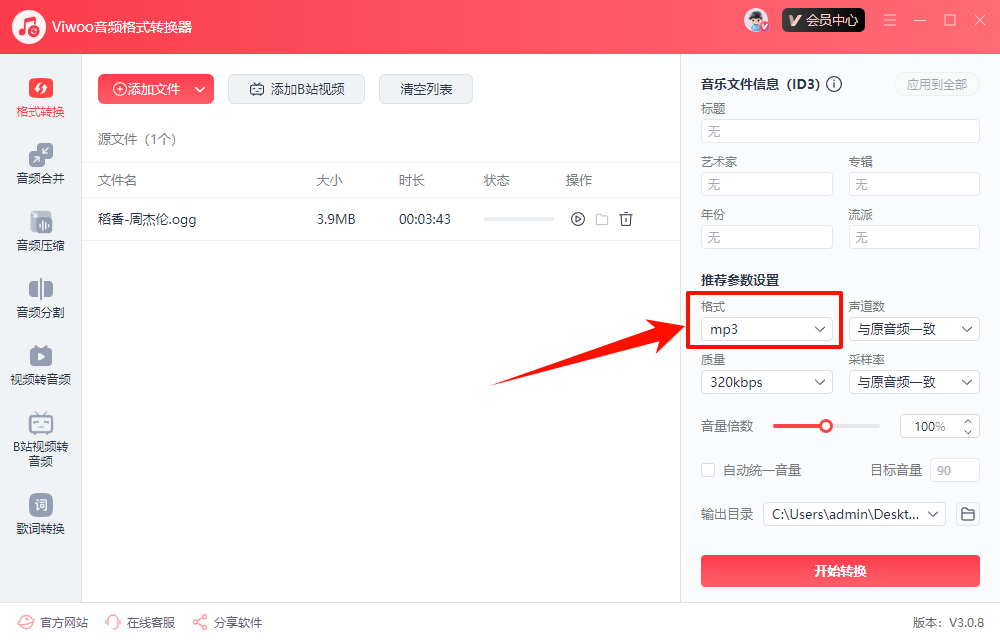Open the hamburger menu in title bar
1000x640 pixels.
(x=889, y=19)
